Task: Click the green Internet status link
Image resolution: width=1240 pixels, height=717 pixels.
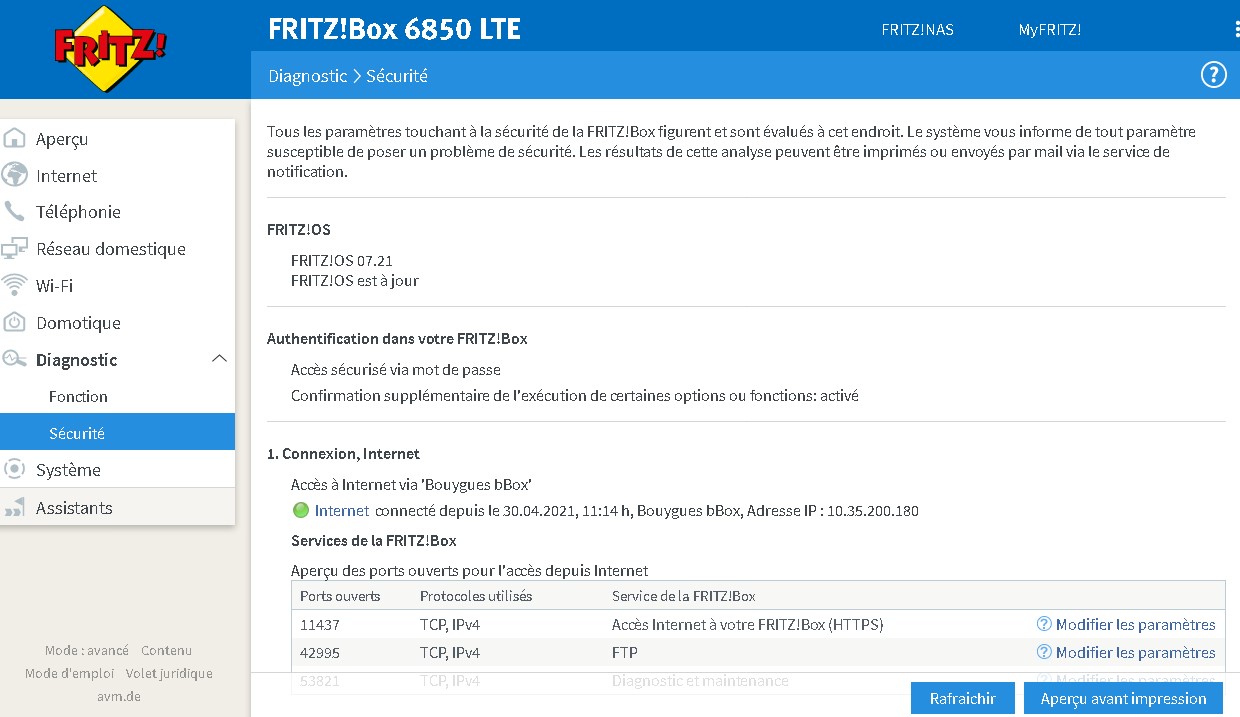Action: 342,510
